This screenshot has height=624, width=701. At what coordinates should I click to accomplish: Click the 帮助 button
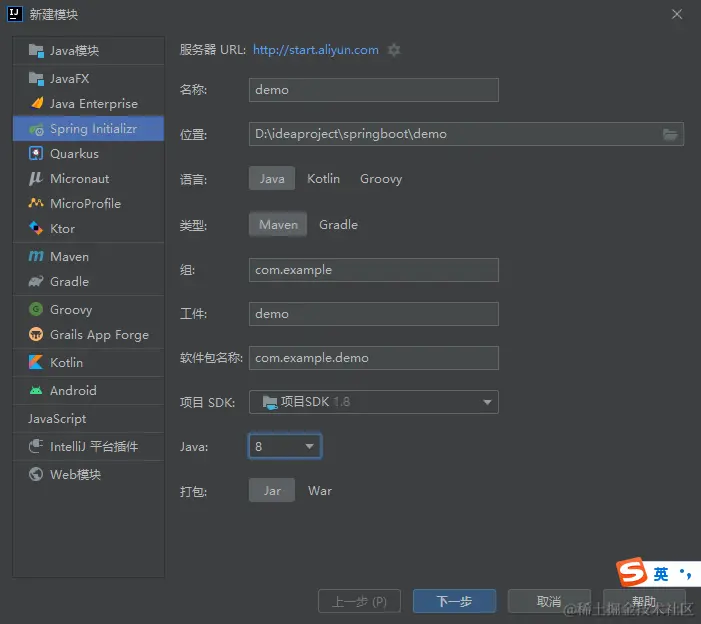click(644, 601)
